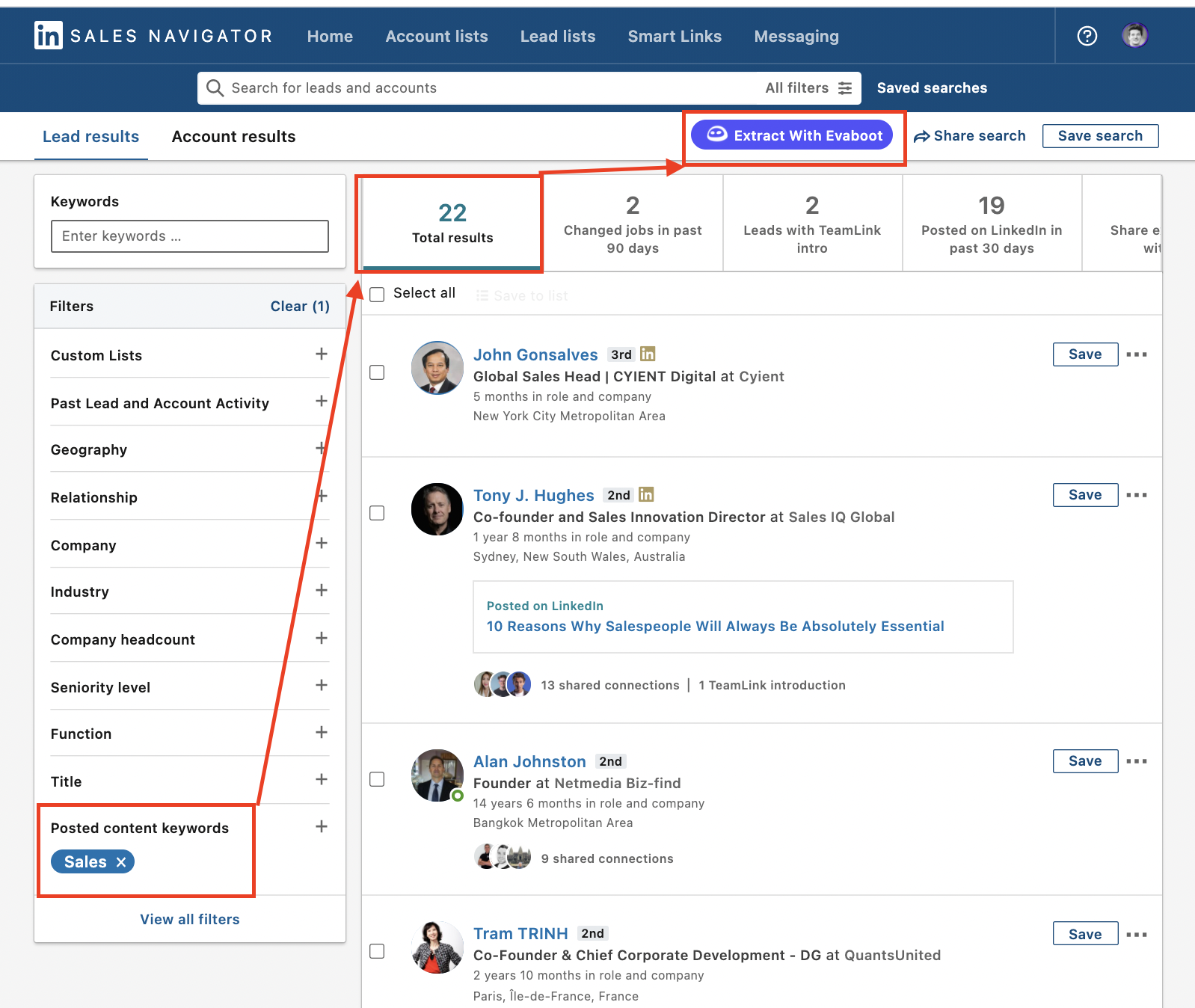Select the John Gonsalves lead checkbox
Viewport: 1195px width, 1008px height.
point(378,372)
